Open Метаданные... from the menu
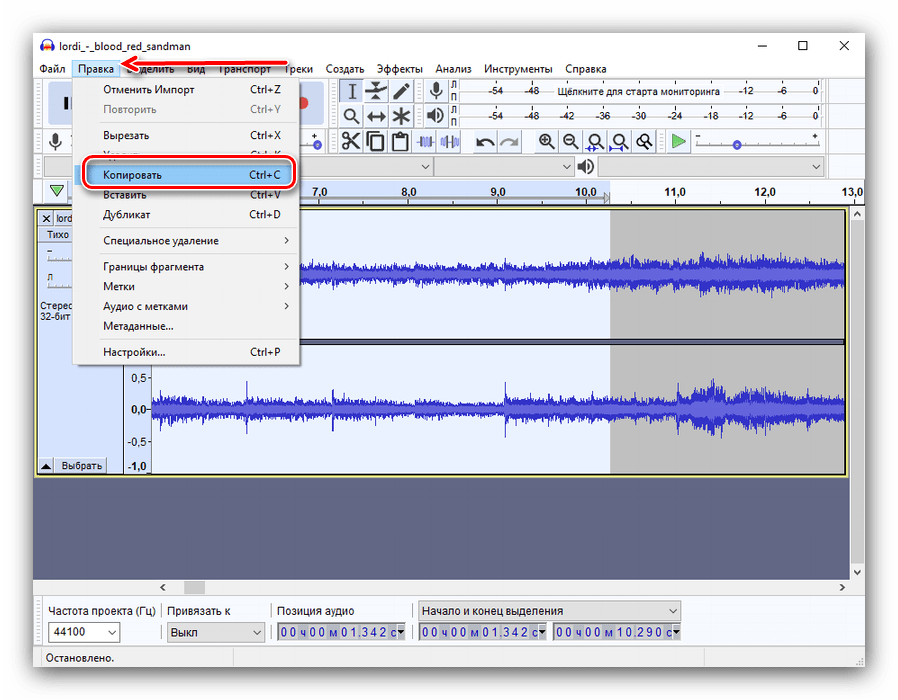 click(186, 326)
